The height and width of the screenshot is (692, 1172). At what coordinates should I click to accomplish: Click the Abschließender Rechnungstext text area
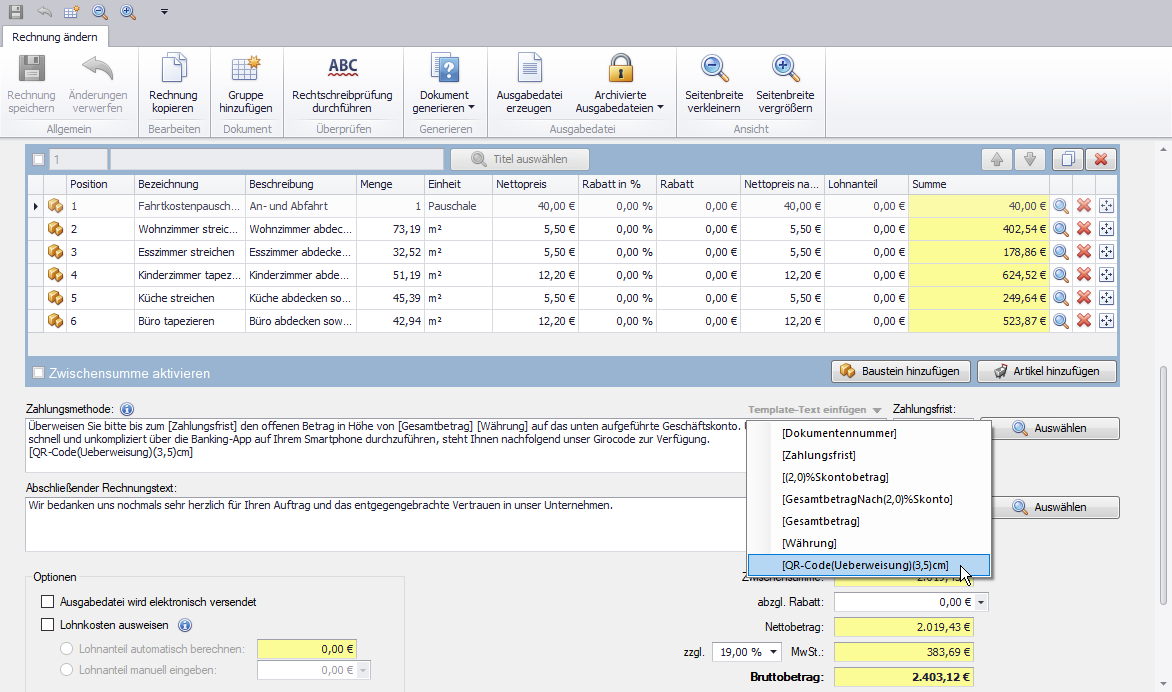coord(386,524)
